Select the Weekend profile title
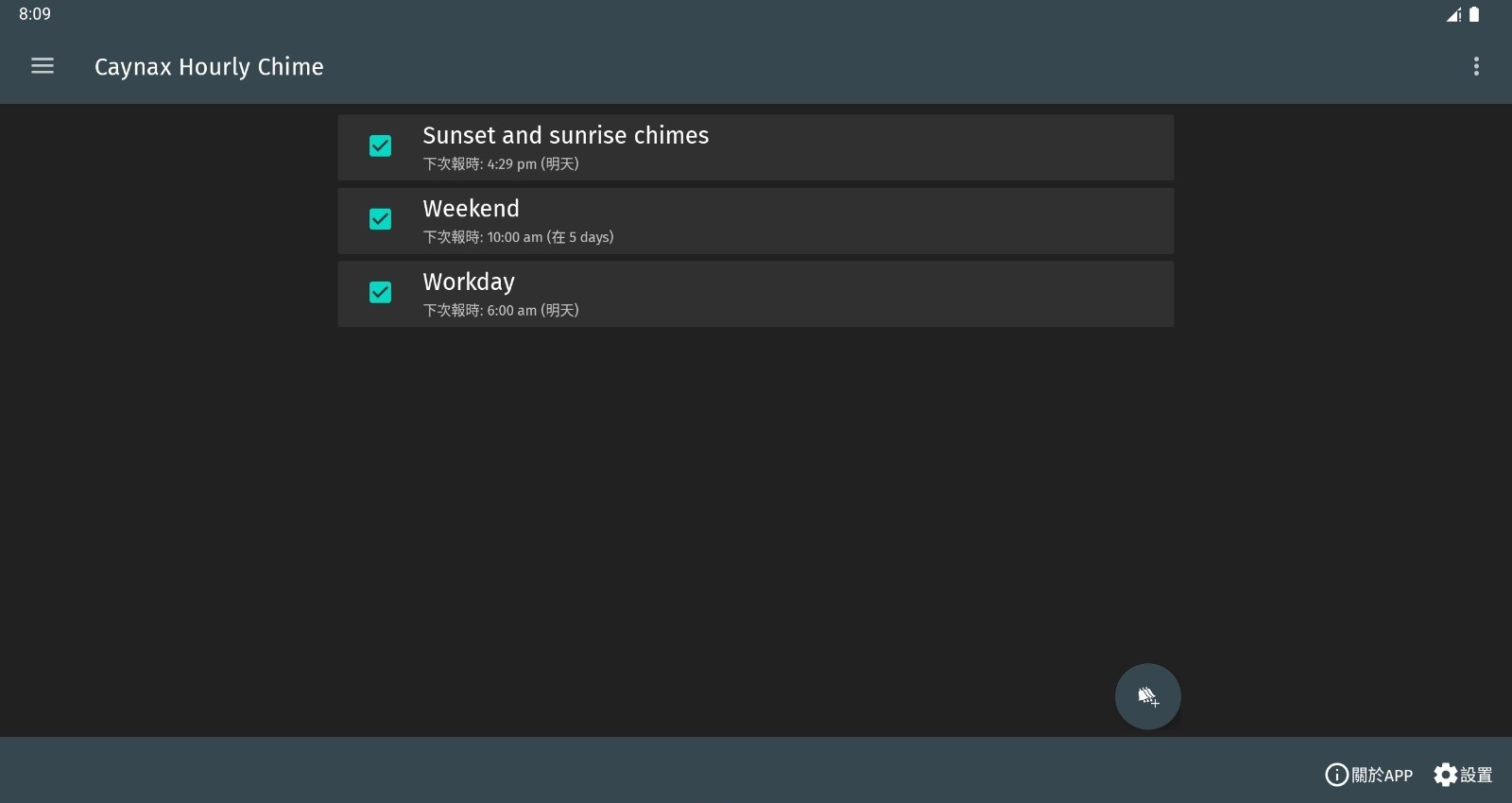 click(471, 209)
